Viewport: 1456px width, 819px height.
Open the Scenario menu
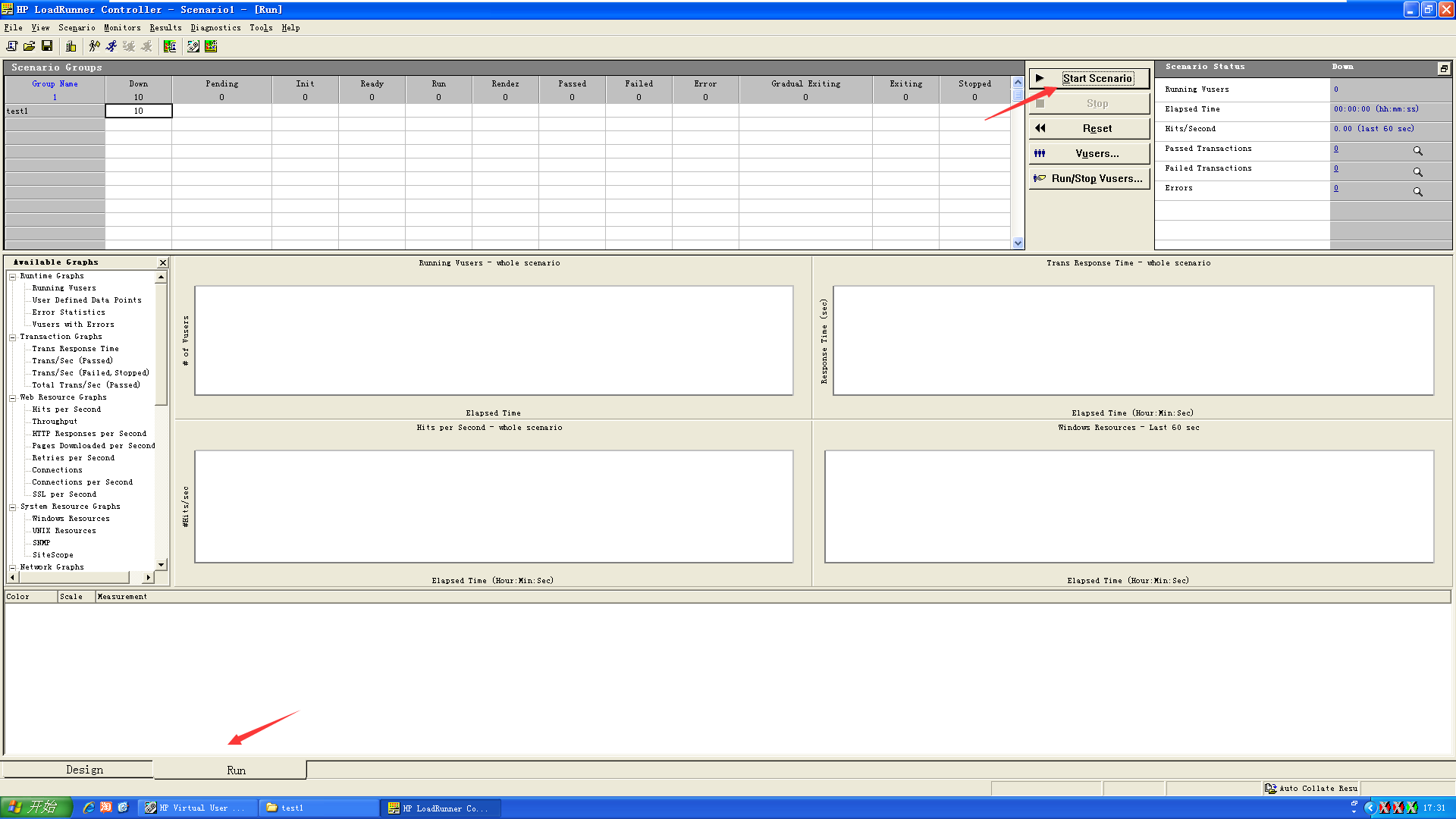[x=77, y=28]
